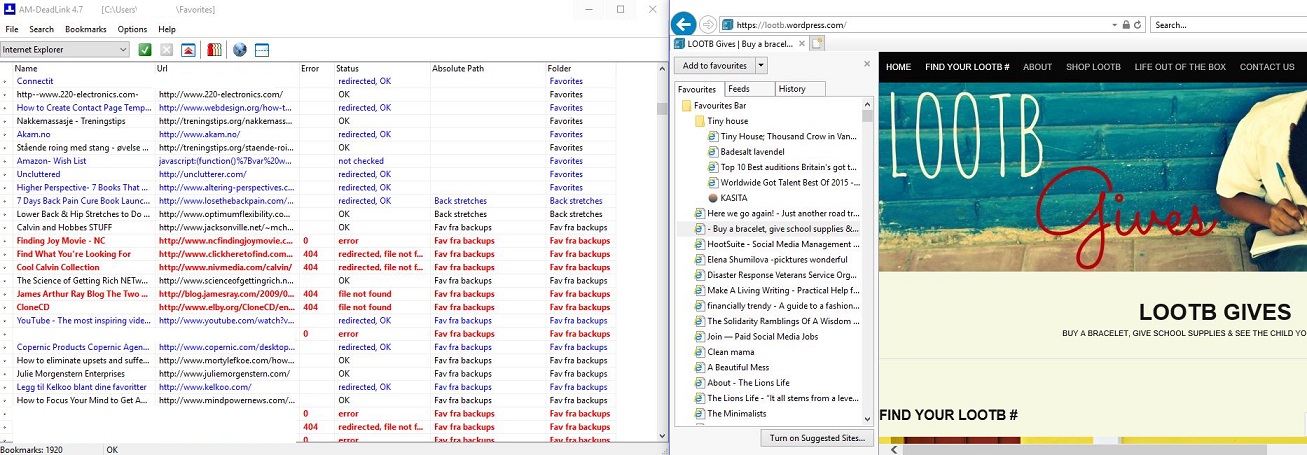Close the favourites side panel
This screenshot has width=1307, height=455.
coord(866,64)
